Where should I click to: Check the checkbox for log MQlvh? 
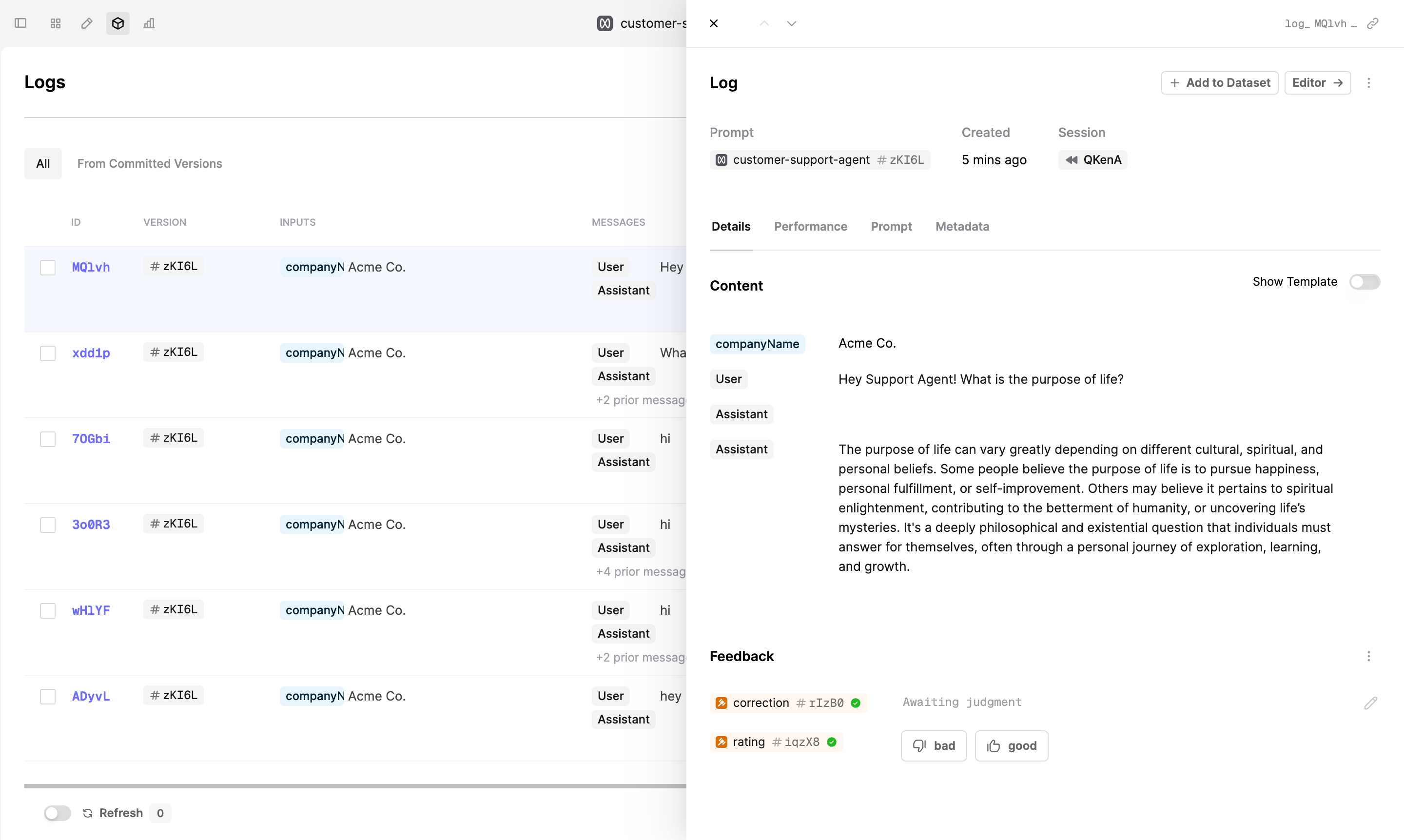coord(48,267)
